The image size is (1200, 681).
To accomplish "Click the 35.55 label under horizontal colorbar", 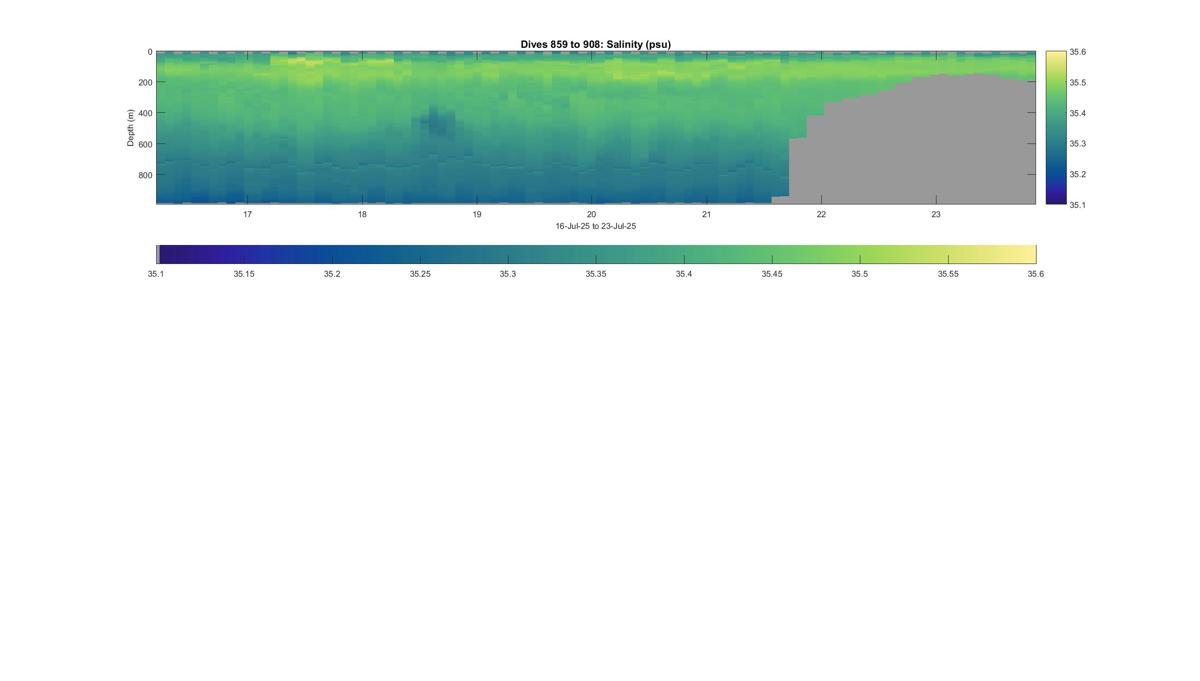I will tap(948, 273).
